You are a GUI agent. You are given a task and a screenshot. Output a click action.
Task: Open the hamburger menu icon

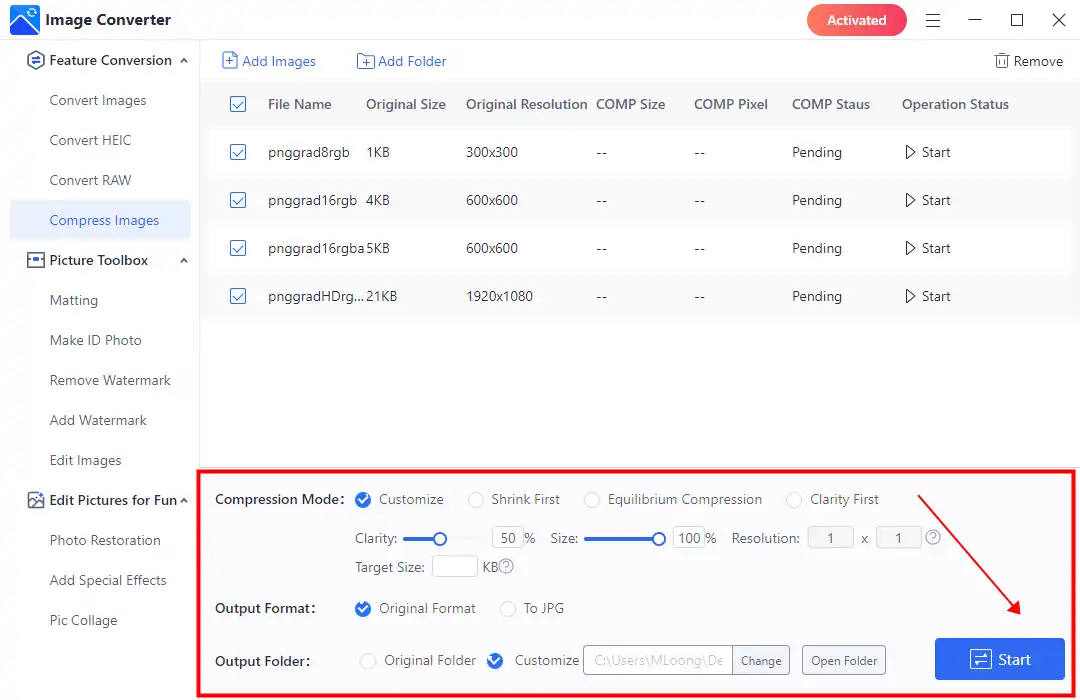pos(933,21)
